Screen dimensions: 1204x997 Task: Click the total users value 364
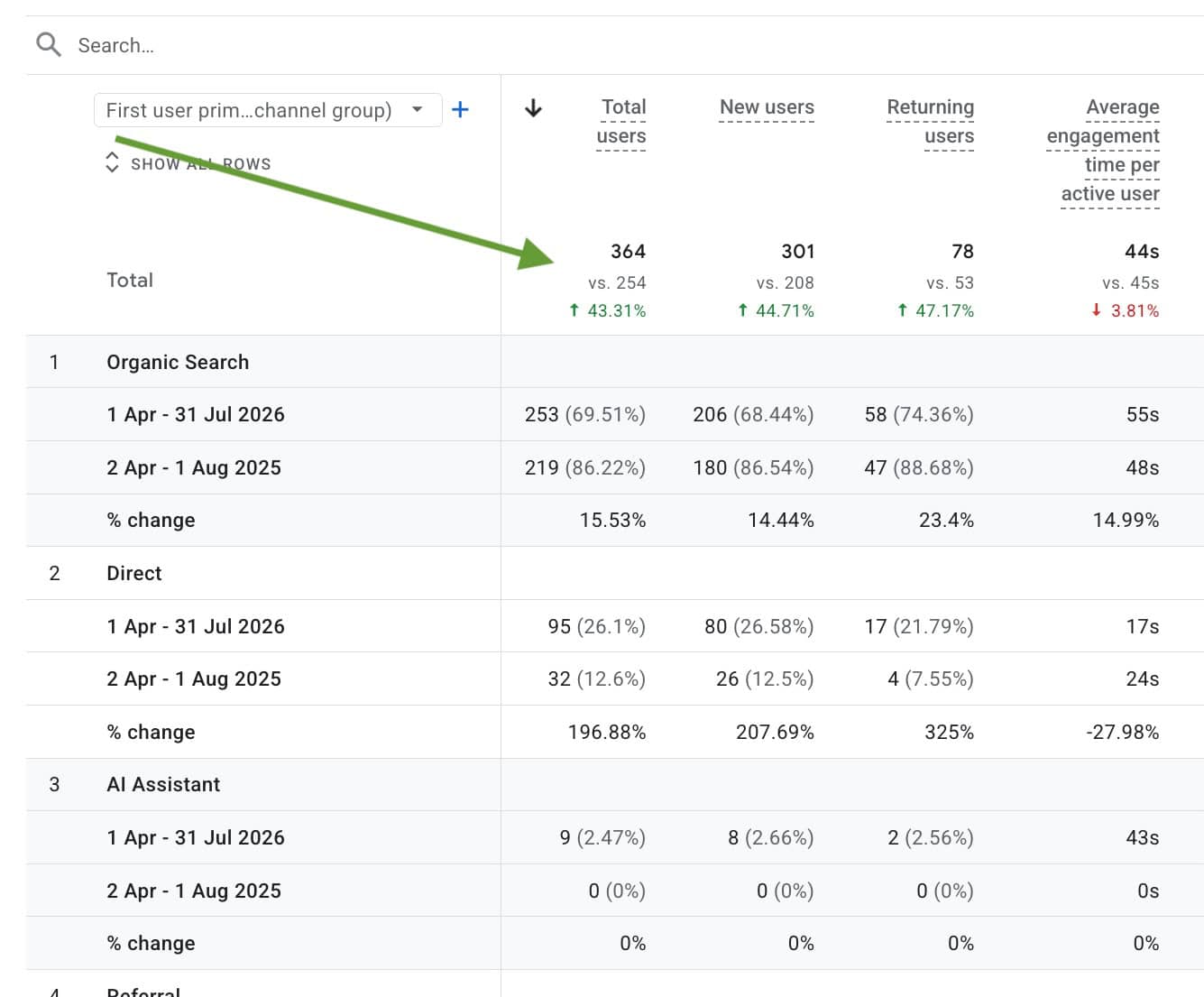(x=628, y=251)
